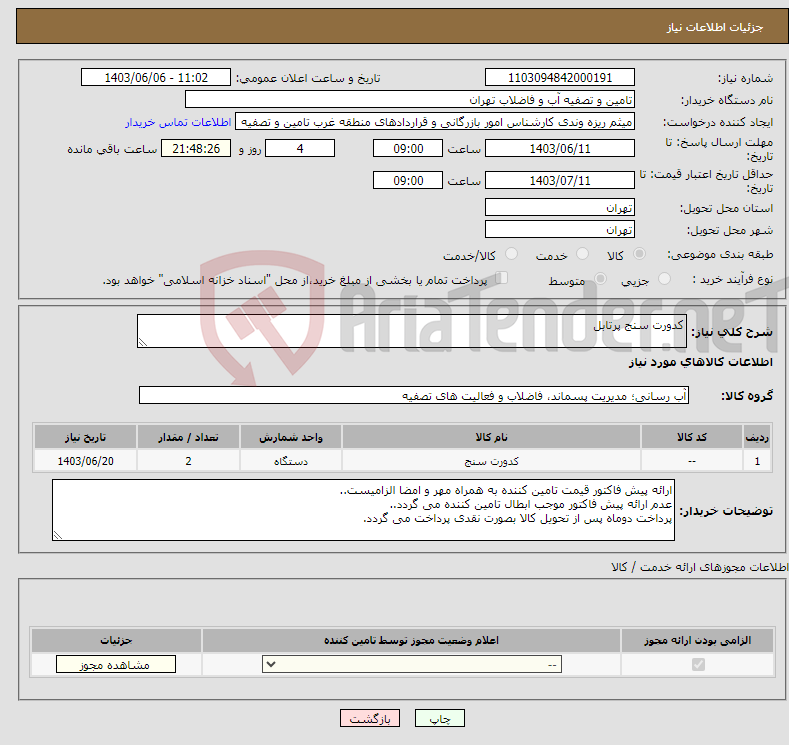Open the اطلاعات تماس خریدار link
The width and height of the screenshot is (789, 745).
[178, 122]
